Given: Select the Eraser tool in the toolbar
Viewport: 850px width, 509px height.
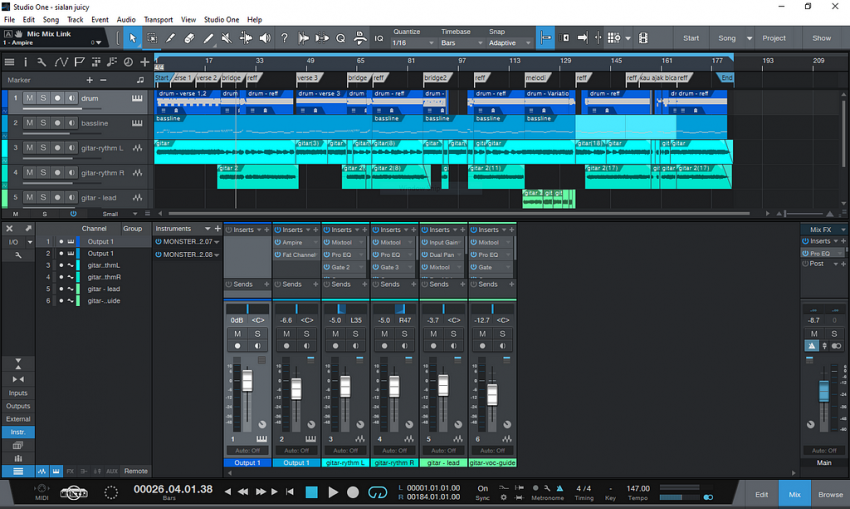Looking at the screenshot, I should [190, 38].
